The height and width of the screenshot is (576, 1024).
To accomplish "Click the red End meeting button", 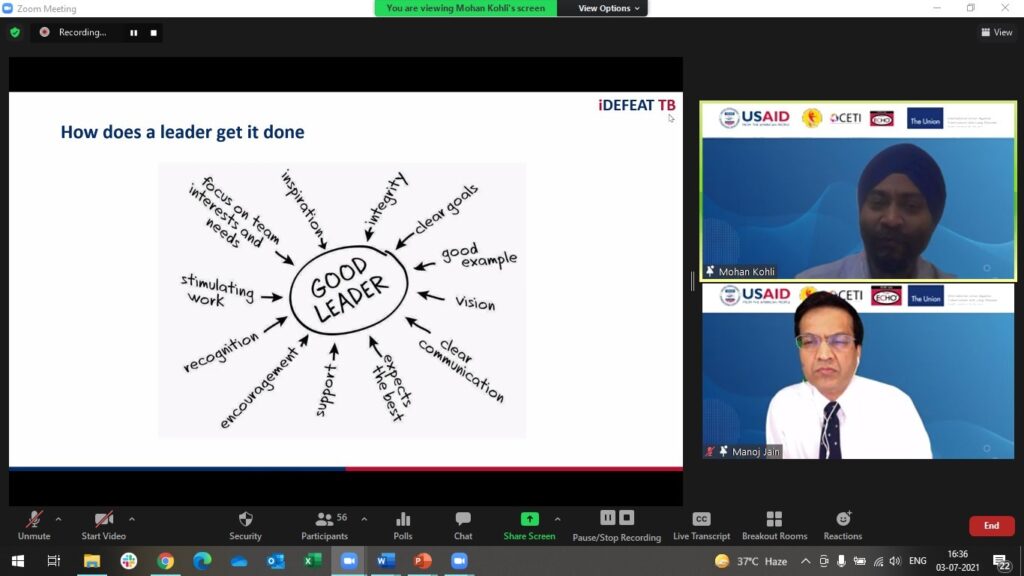I will point(991,526).
